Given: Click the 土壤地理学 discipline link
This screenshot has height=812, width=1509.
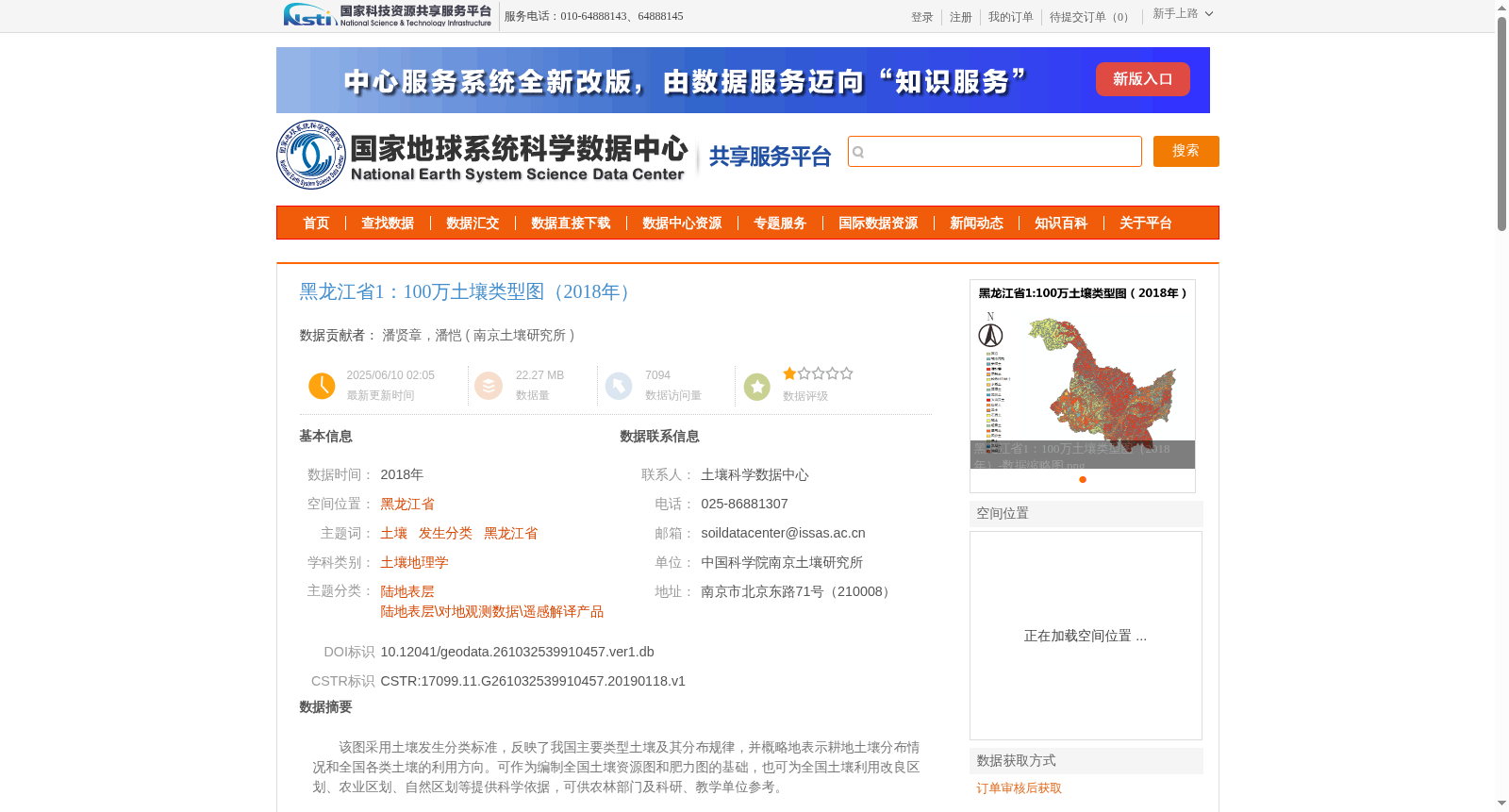Looking at the screenshot, I should click(x=414, y=563).
